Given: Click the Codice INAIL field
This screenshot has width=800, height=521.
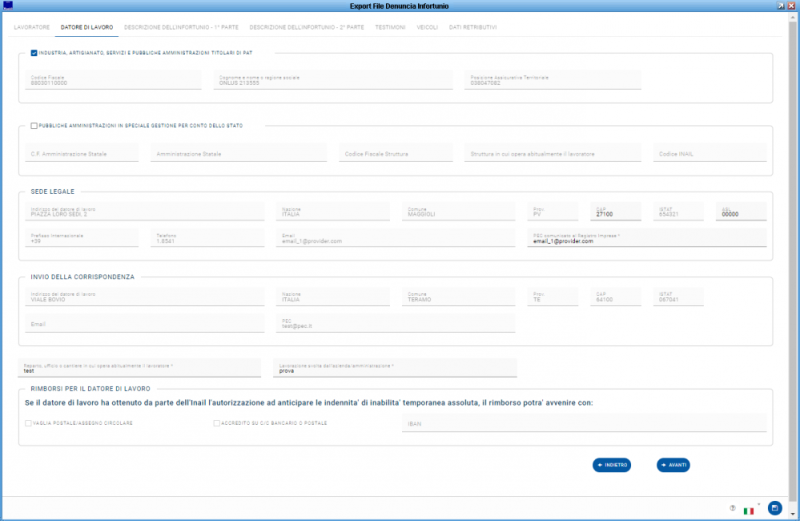Looking at the screenshot, I should click(710, 153).
